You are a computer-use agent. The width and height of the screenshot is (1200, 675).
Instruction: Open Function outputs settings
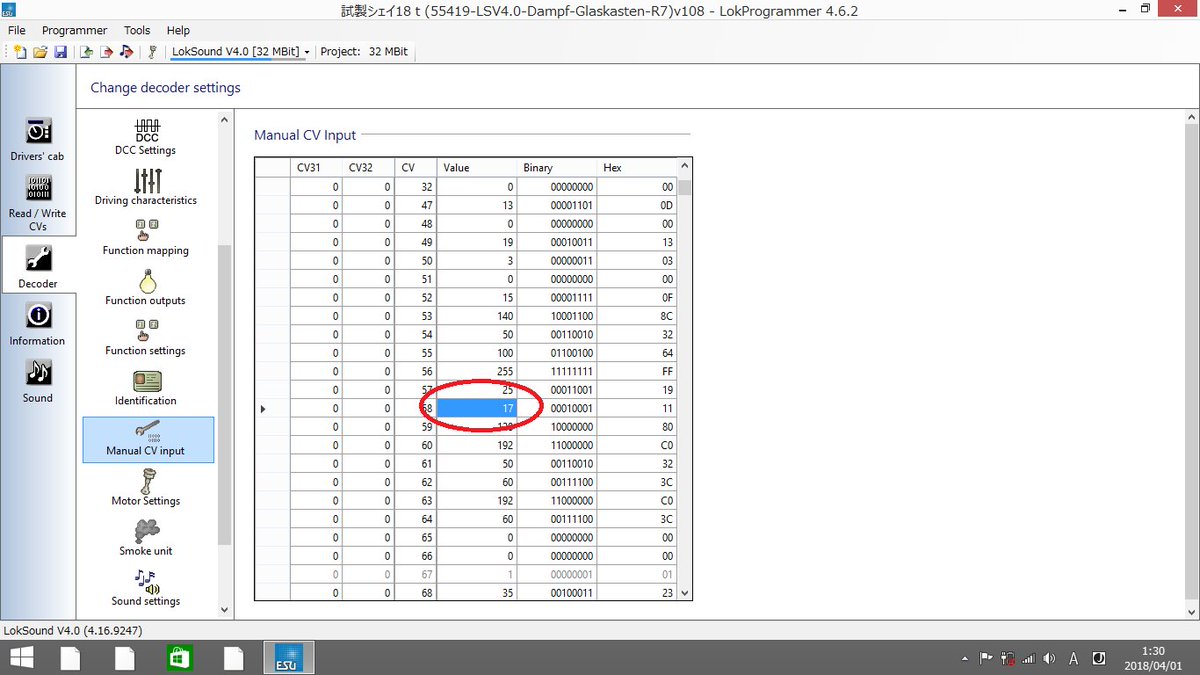click(147, 287)
